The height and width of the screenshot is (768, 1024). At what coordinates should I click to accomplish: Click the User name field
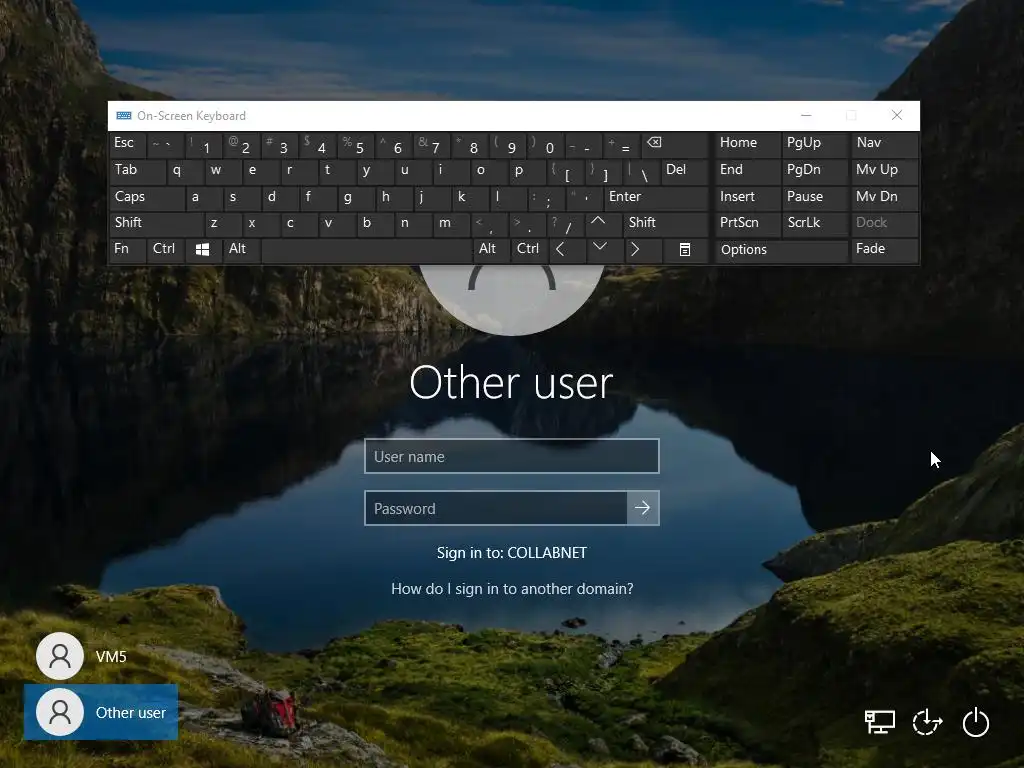511,456
